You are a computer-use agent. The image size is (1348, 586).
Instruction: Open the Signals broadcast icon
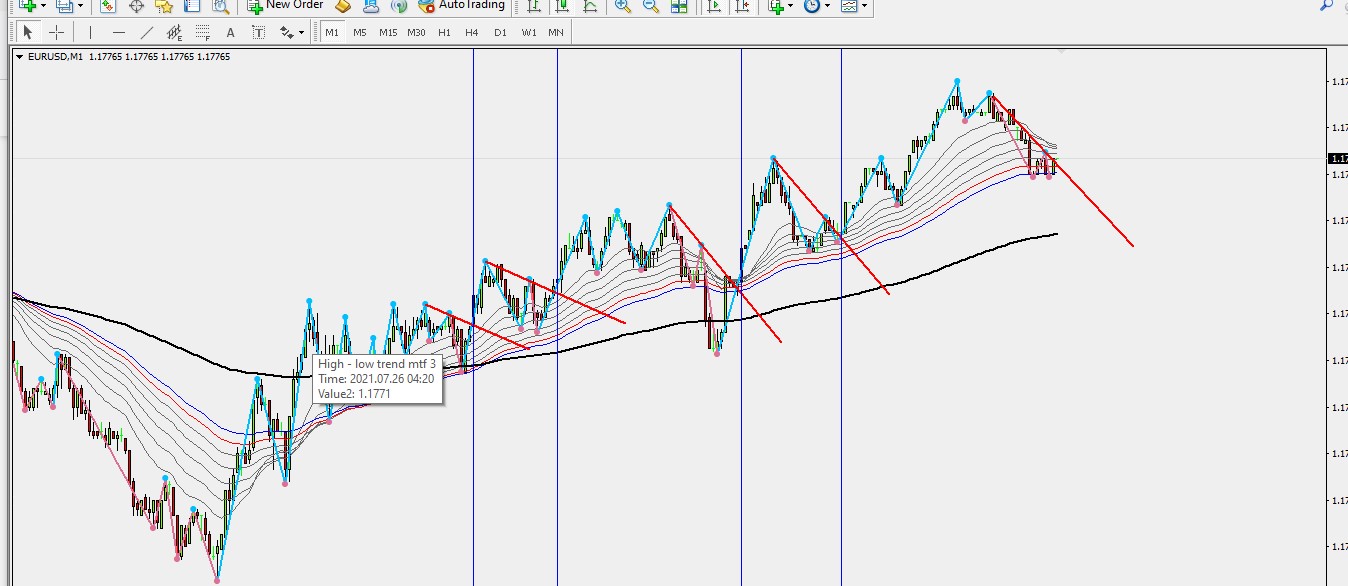pos(399,5)
